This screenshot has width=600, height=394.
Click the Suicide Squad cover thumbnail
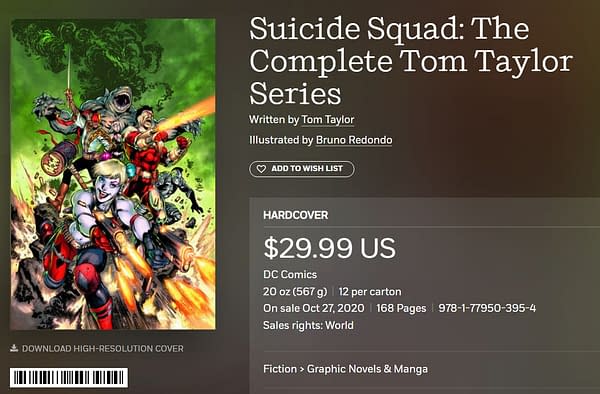coord(113,174)
